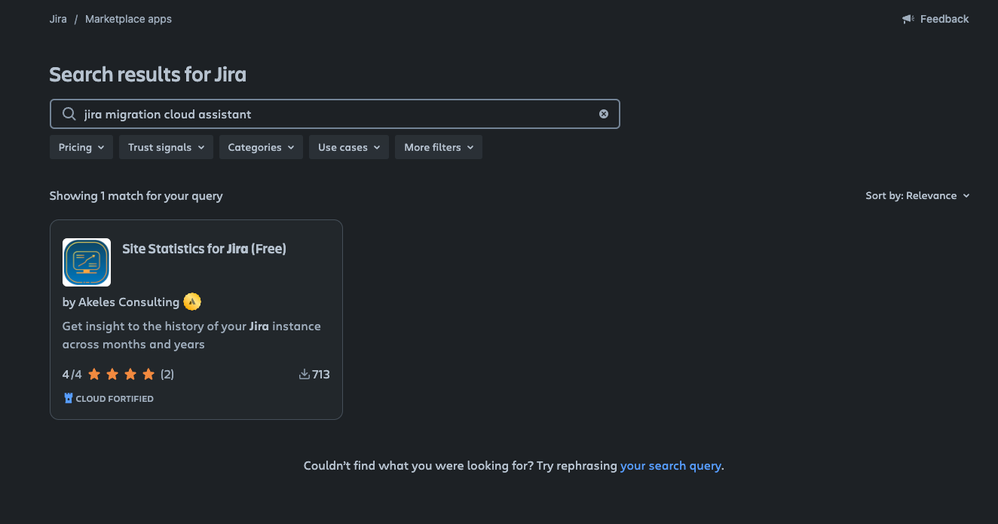This screenshot has width=998, height=524.
Task: Clear the search field with the X icon
Action: tap(603, 114)
